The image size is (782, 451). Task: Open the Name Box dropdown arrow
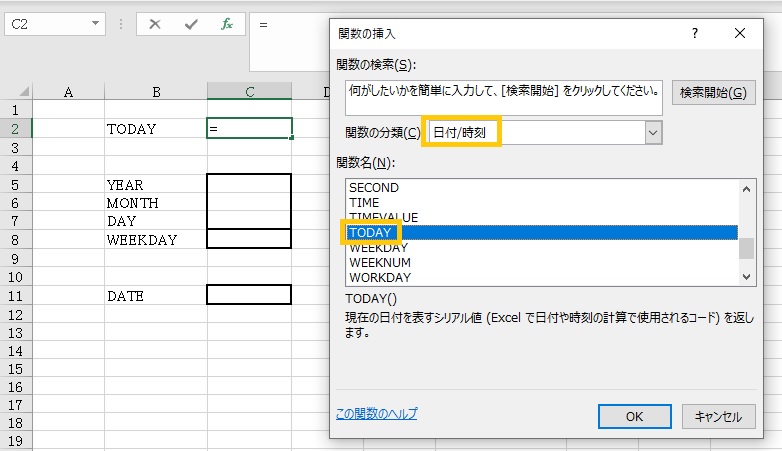95,24
